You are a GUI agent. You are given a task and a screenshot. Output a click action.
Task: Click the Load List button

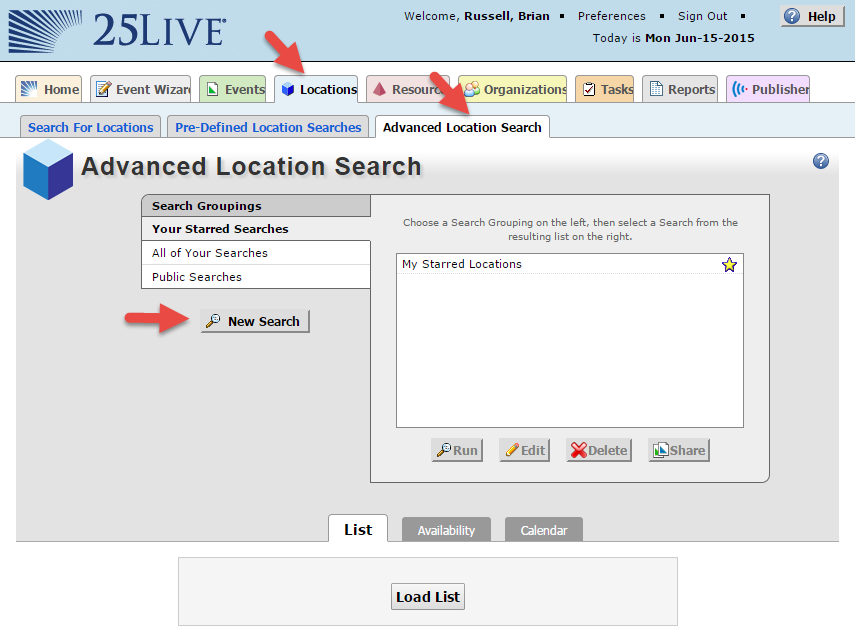428,597
